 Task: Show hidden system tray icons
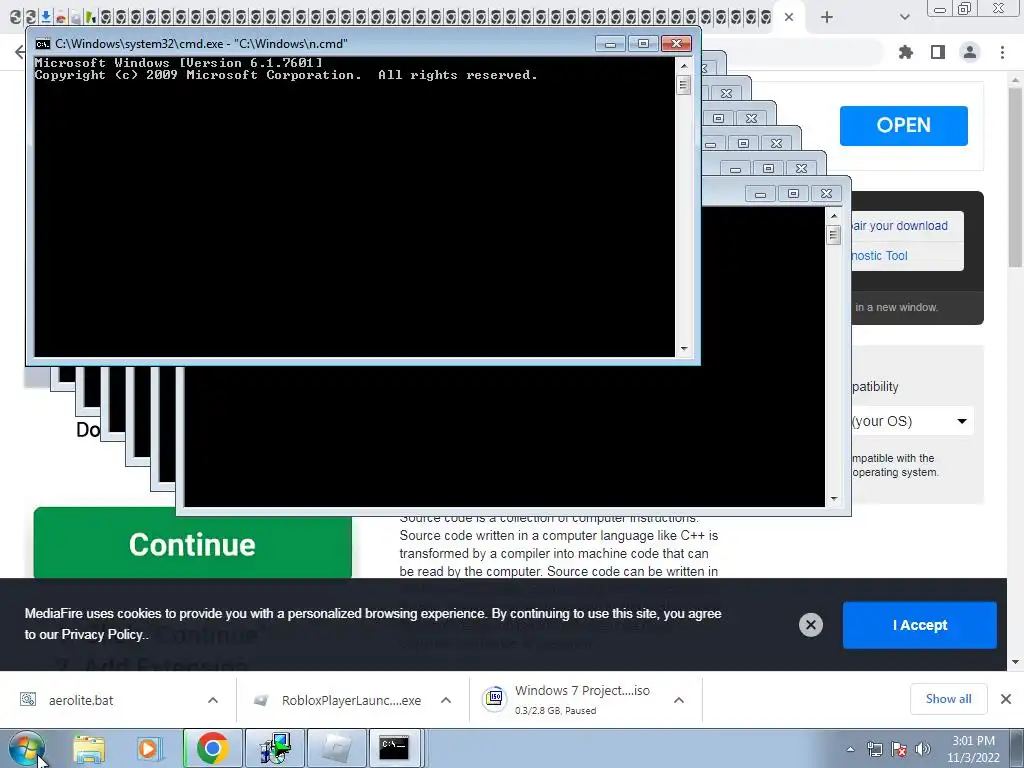pos(850,749)
